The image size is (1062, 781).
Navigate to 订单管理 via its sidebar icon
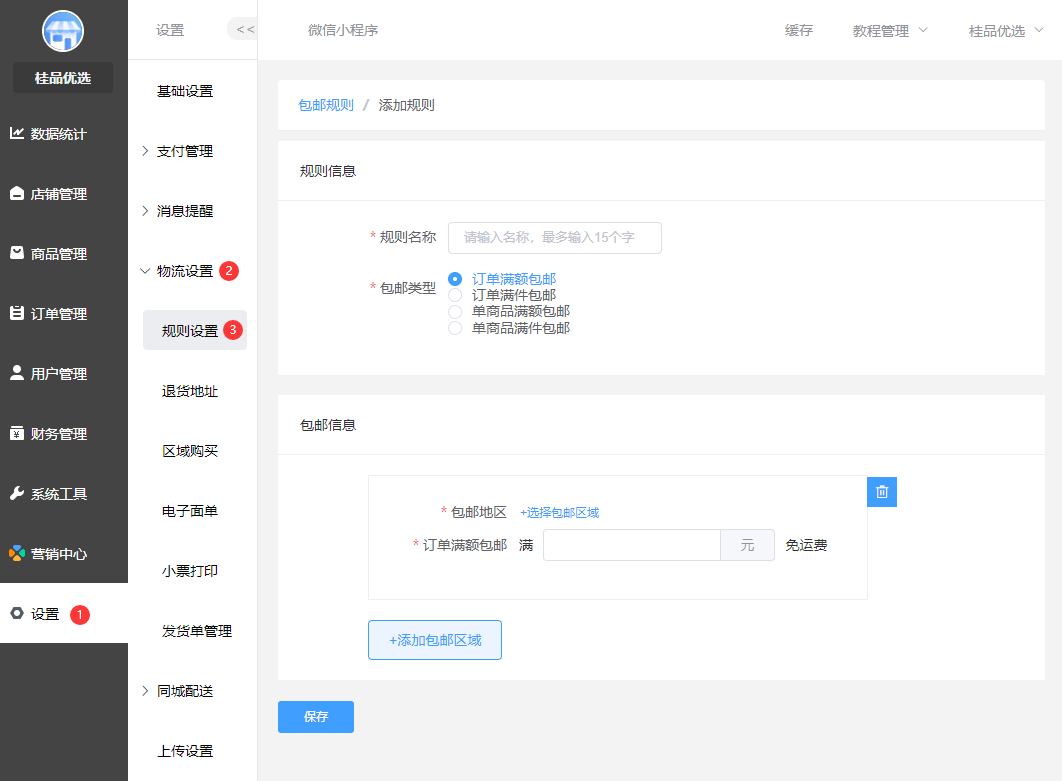point(63,313)
